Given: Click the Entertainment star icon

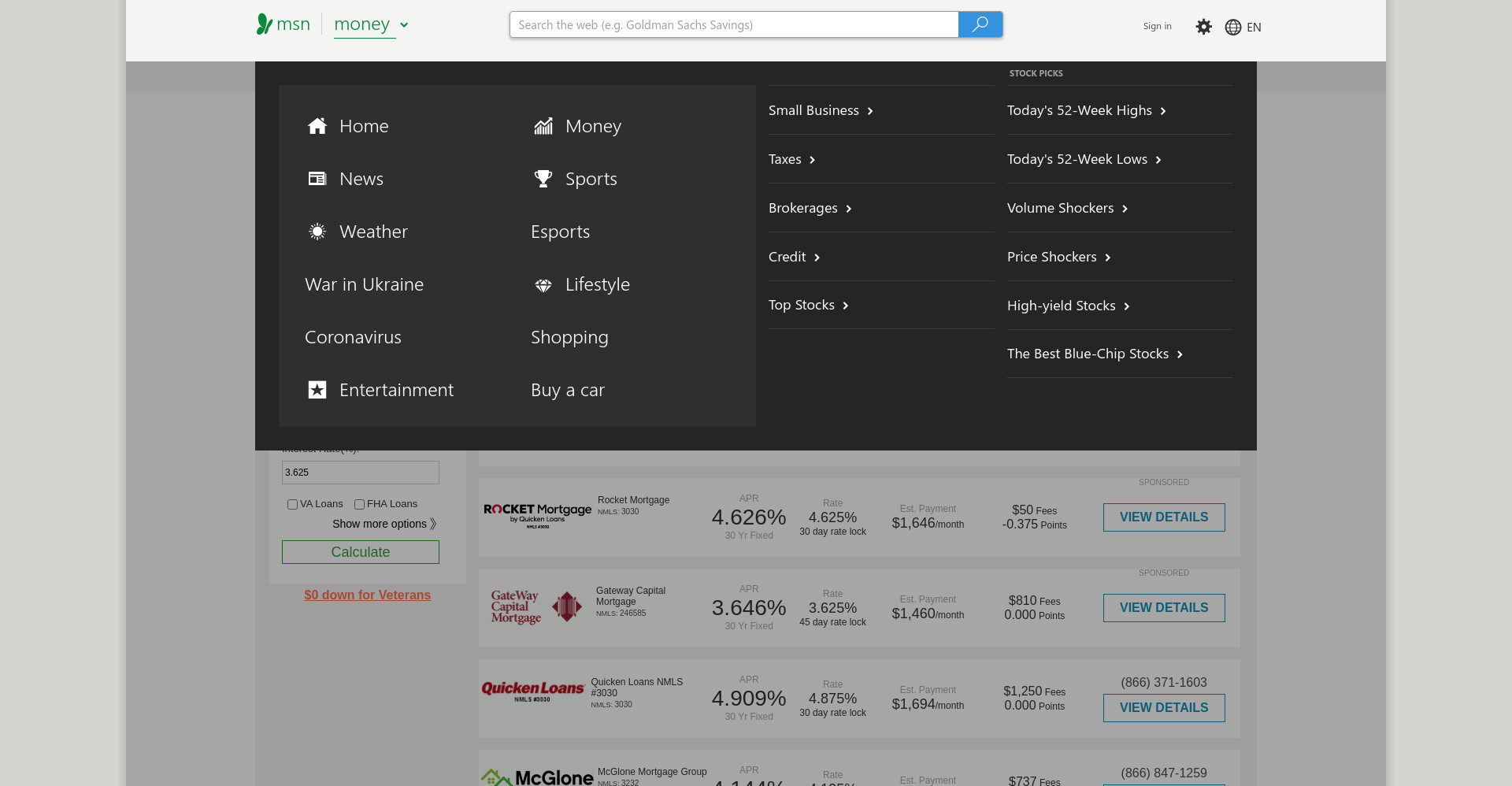Looking at the screenshot, I should [317, 390].
